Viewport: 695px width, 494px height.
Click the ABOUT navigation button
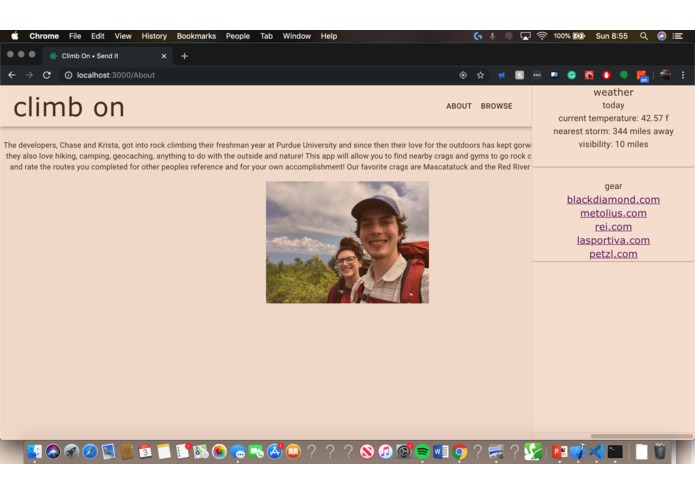(459, 106)
